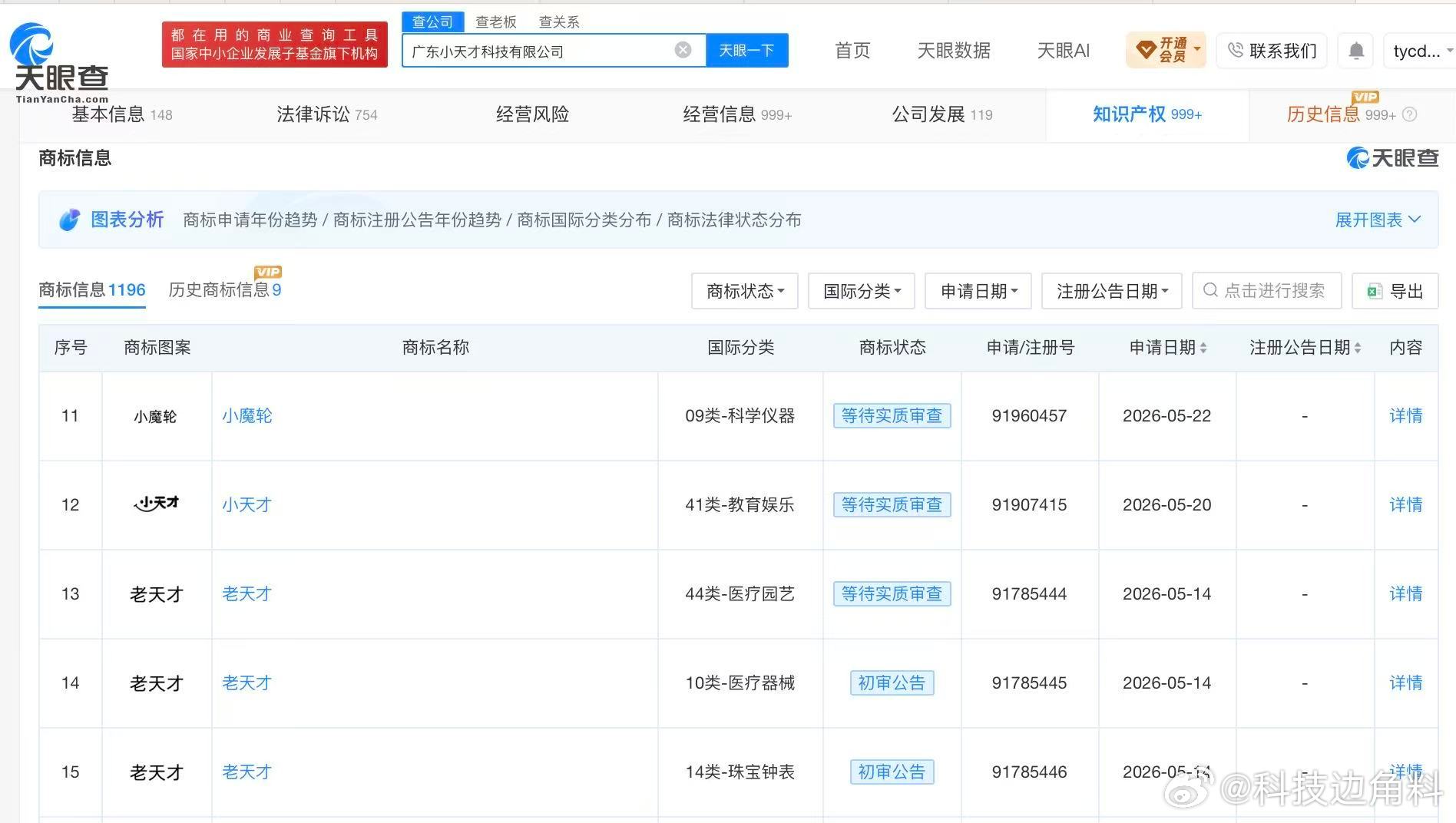Click the 小魔轮 trademark image
This screenshot has height=823, width=1456.
[156, 416]
